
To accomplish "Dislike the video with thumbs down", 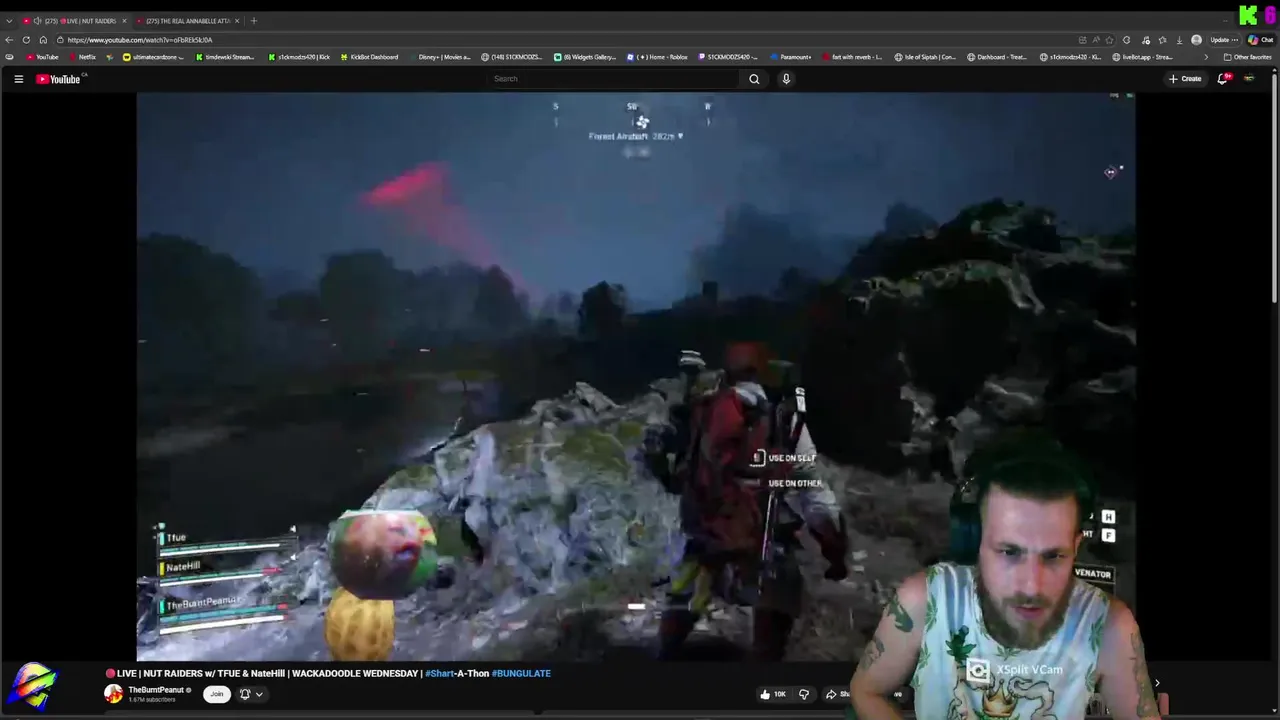I will point(803,694).
